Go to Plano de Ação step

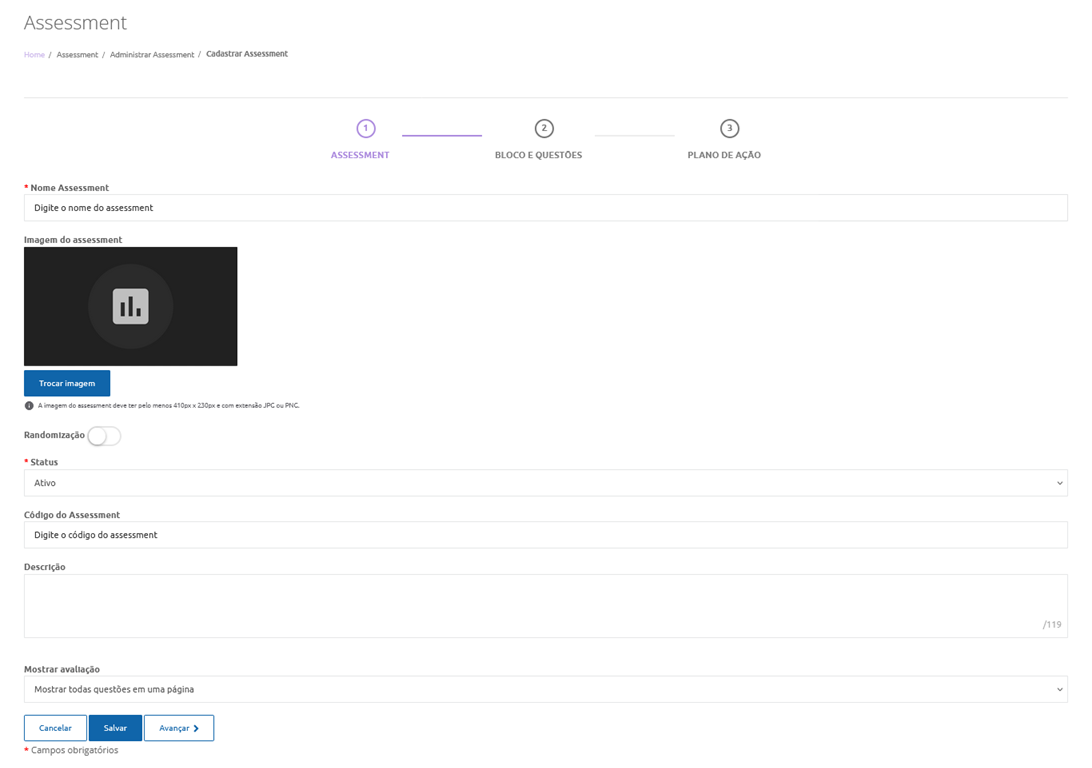tap(724, 156)
